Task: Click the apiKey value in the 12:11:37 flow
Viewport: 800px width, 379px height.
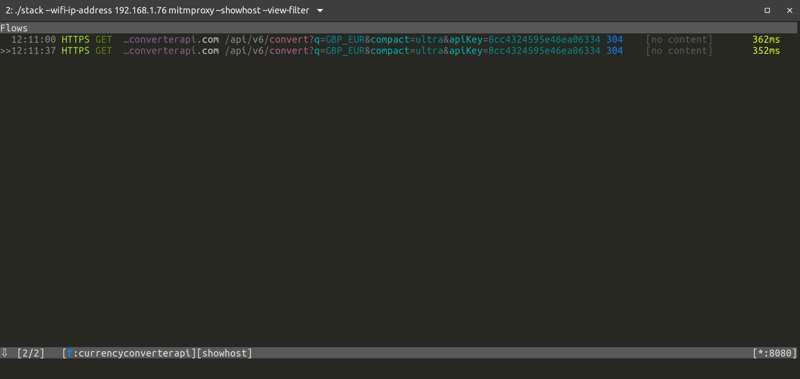Action: pos(544,50)
